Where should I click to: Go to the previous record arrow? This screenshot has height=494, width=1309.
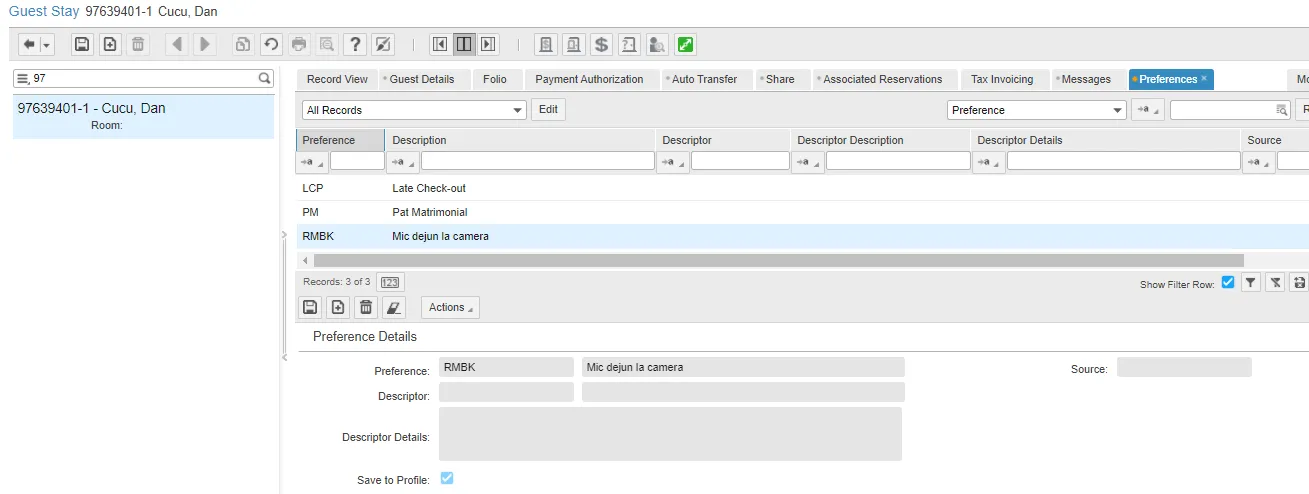(176, 44)
